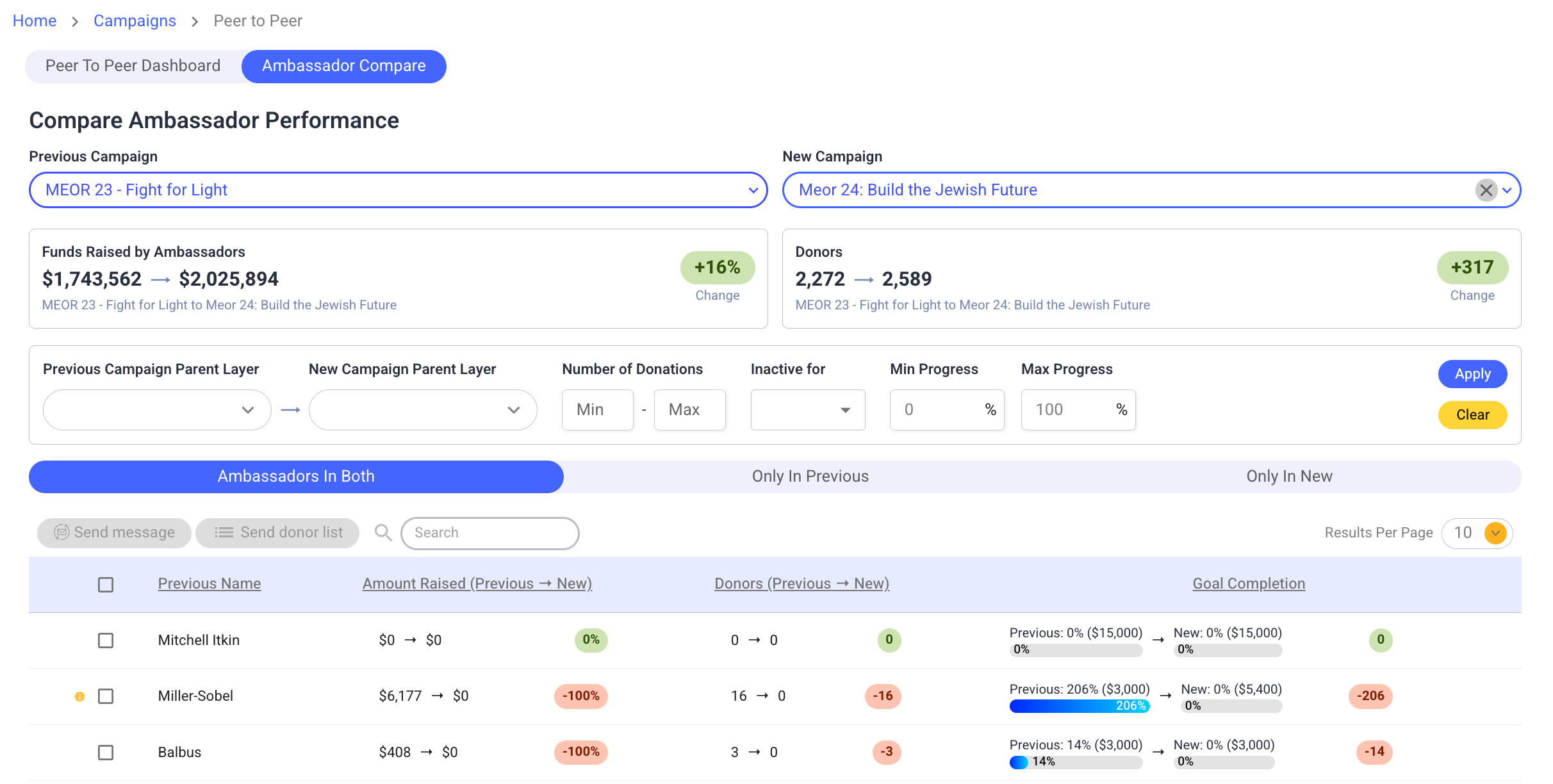
Task: Sort by Goal Completion column header
Action: click(1248, 584)
